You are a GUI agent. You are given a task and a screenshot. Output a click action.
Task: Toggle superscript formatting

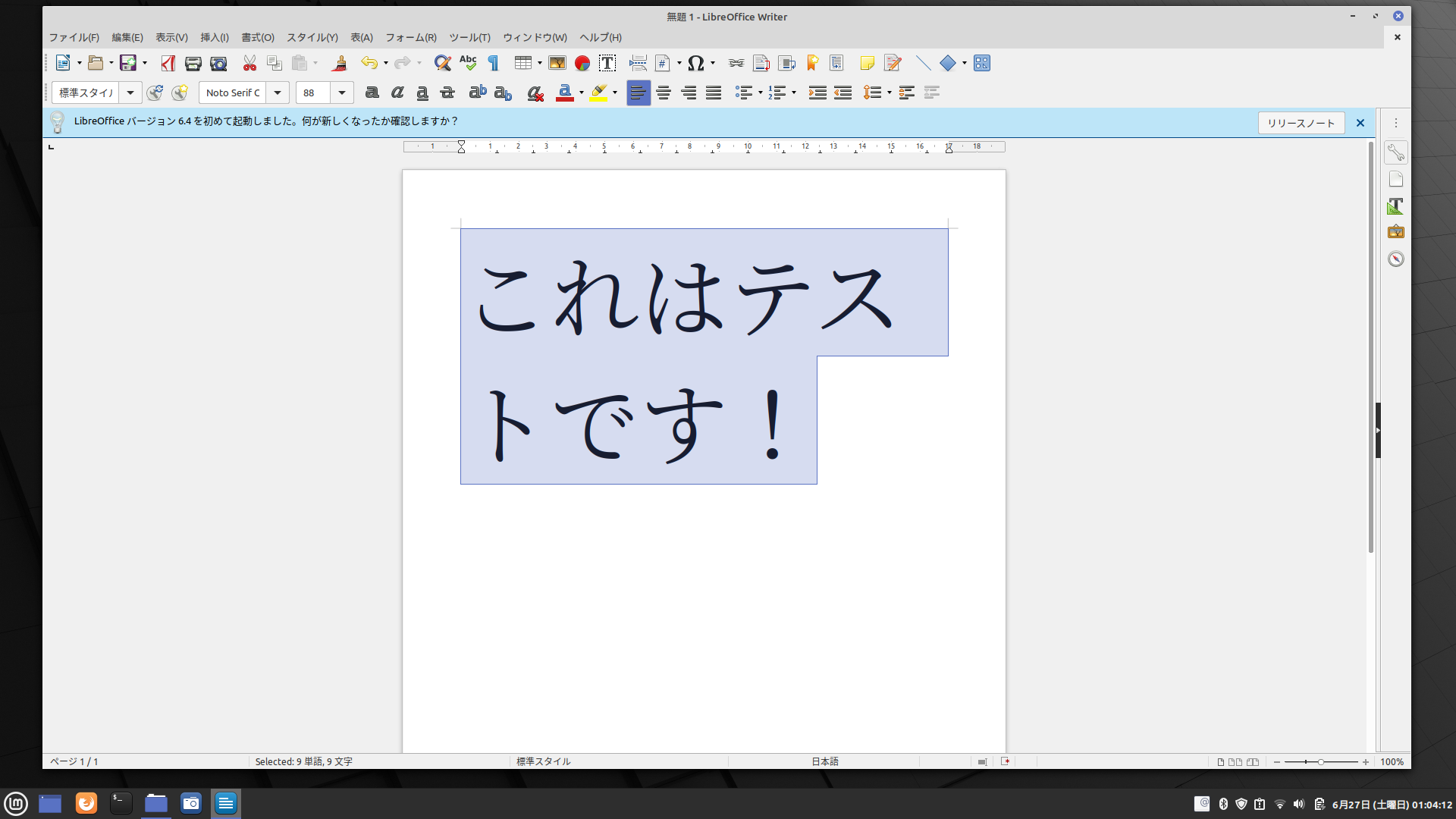pos(478,93)
